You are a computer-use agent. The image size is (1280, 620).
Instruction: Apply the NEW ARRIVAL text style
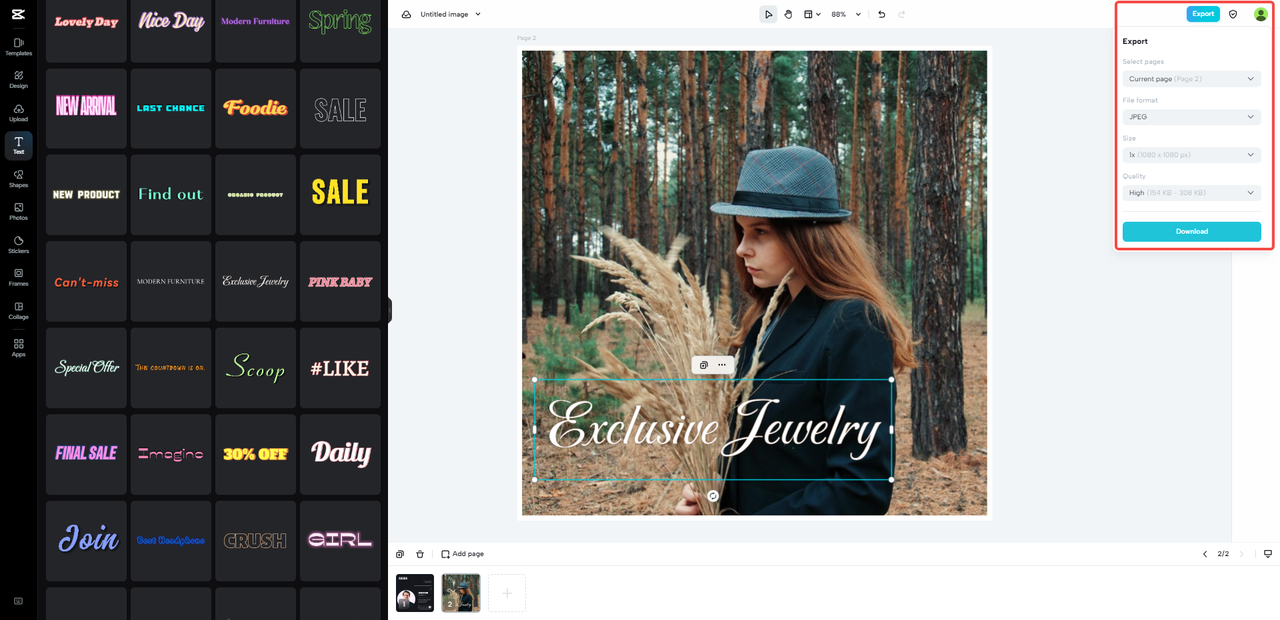coord(86,108)
